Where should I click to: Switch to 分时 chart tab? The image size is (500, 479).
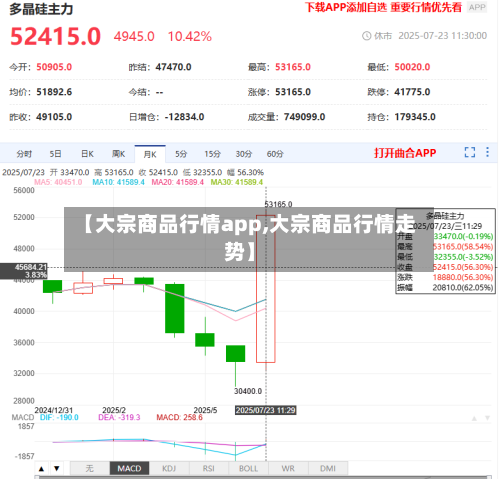coord(24,154)
